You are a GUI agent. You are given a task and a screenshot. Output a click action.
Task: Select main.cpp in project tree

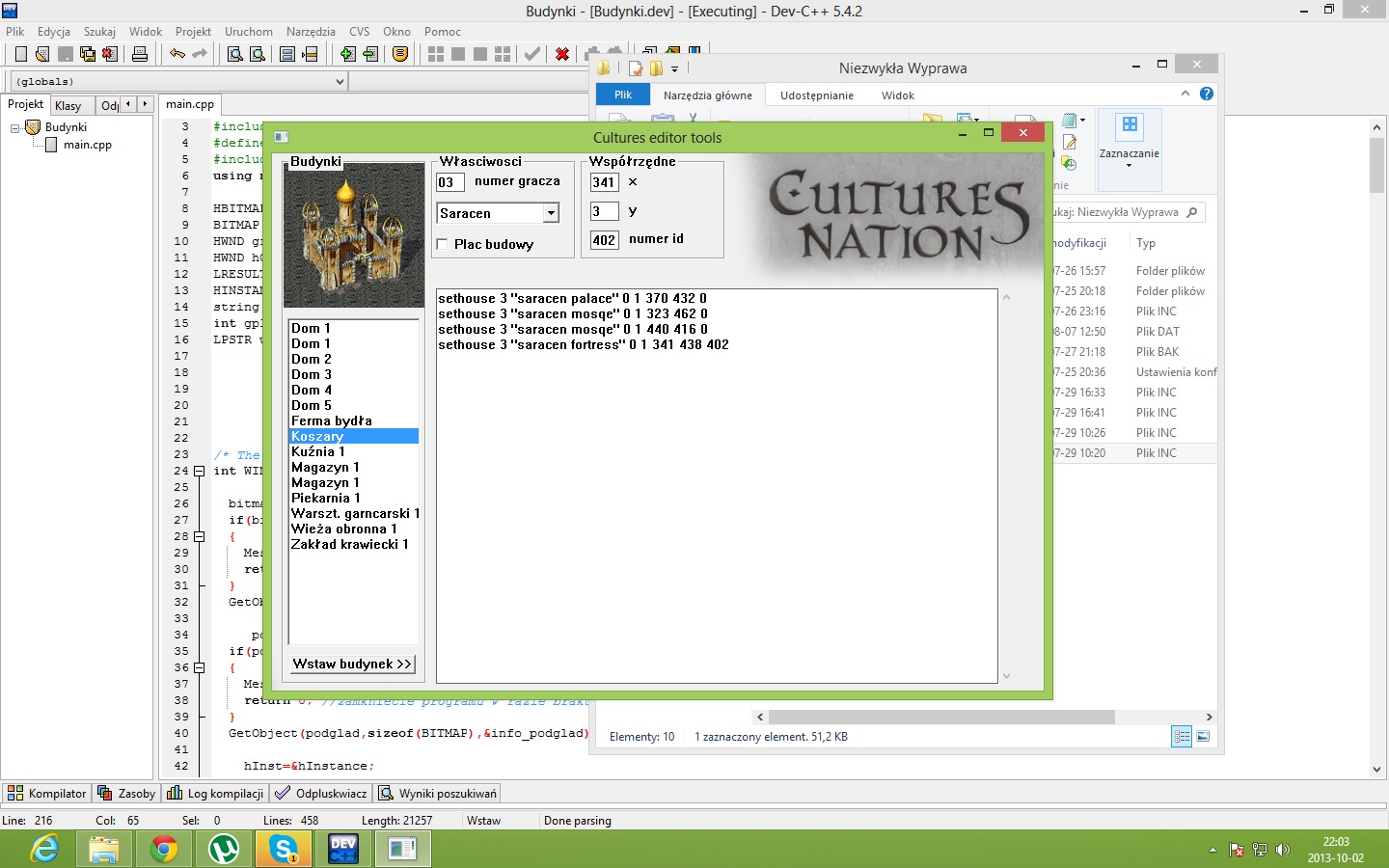coord(88,145)
